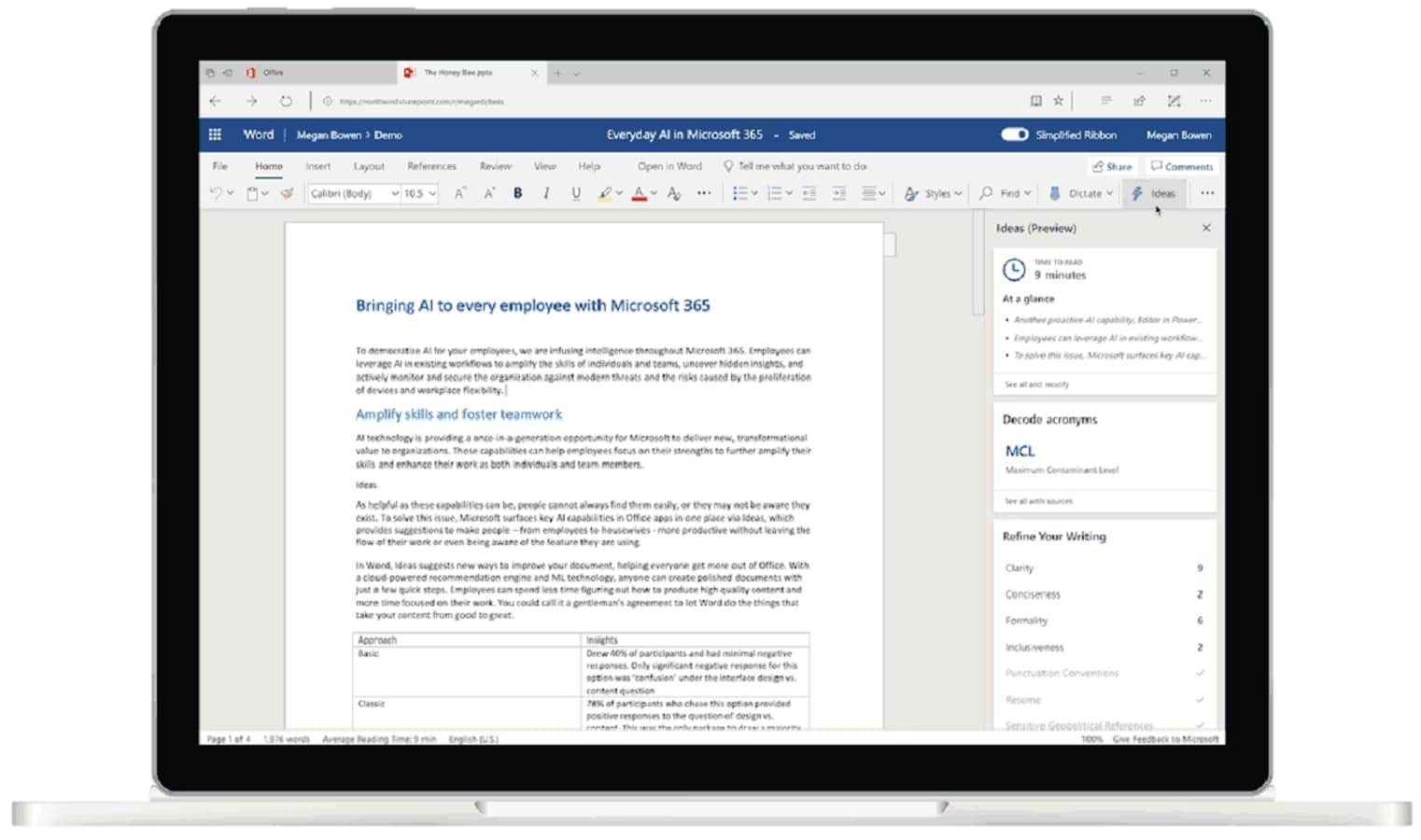Add page to favorites star icon
The width and height of the screenshot is (1421, 840).
tap(1058, 101)
